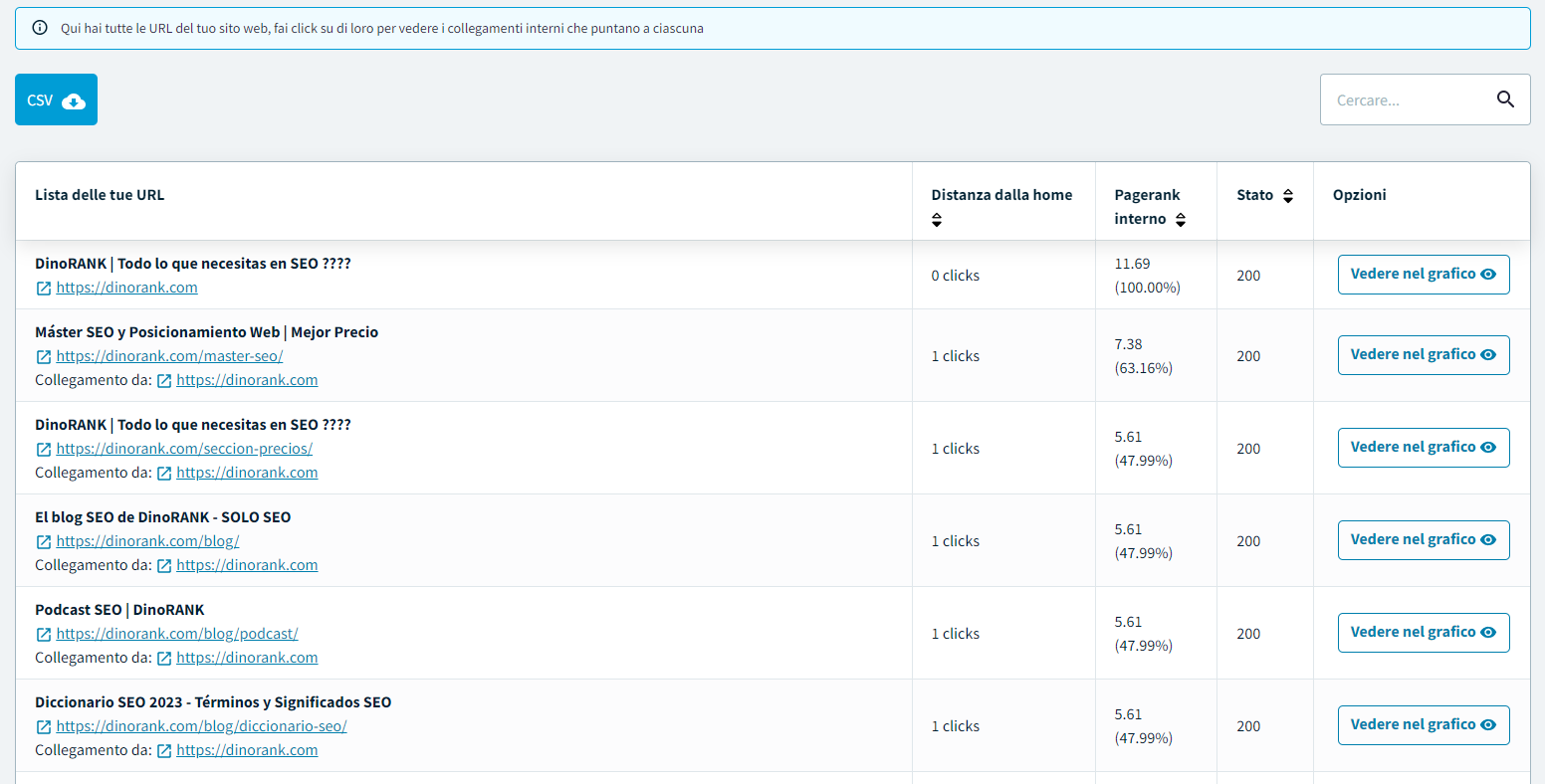Click Vedere nel grafico for Podcast SEO row
This screenshot has width=1545, height=784.
1423,633
